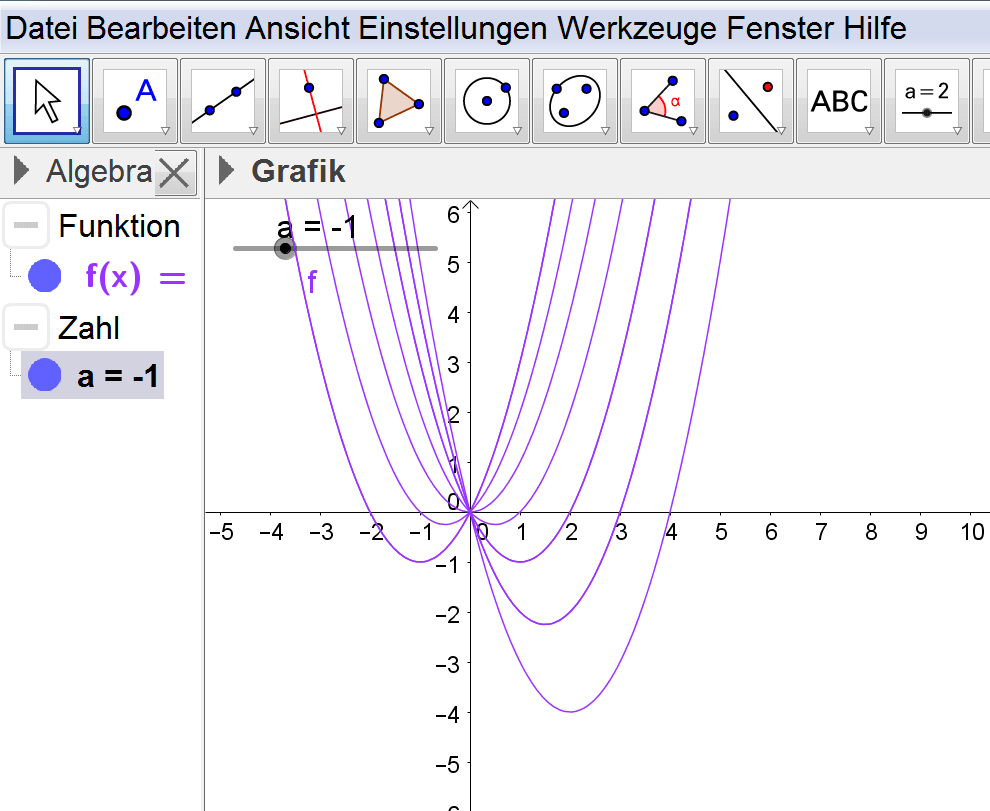Viewport: 990px width, 811px height.
Task: Choose the Line through two points tool
Action: (223, 101)
